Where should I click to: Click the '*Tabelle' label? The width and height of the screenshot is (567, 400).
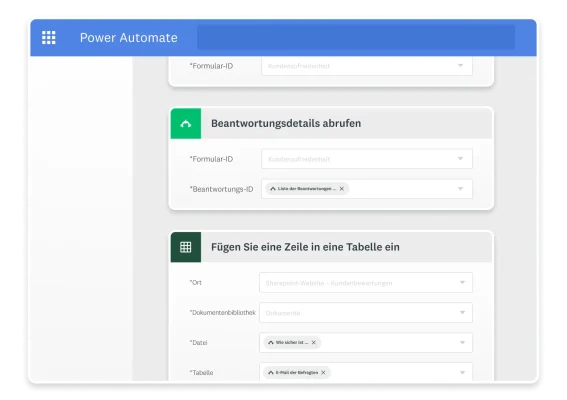coord(201,373)
